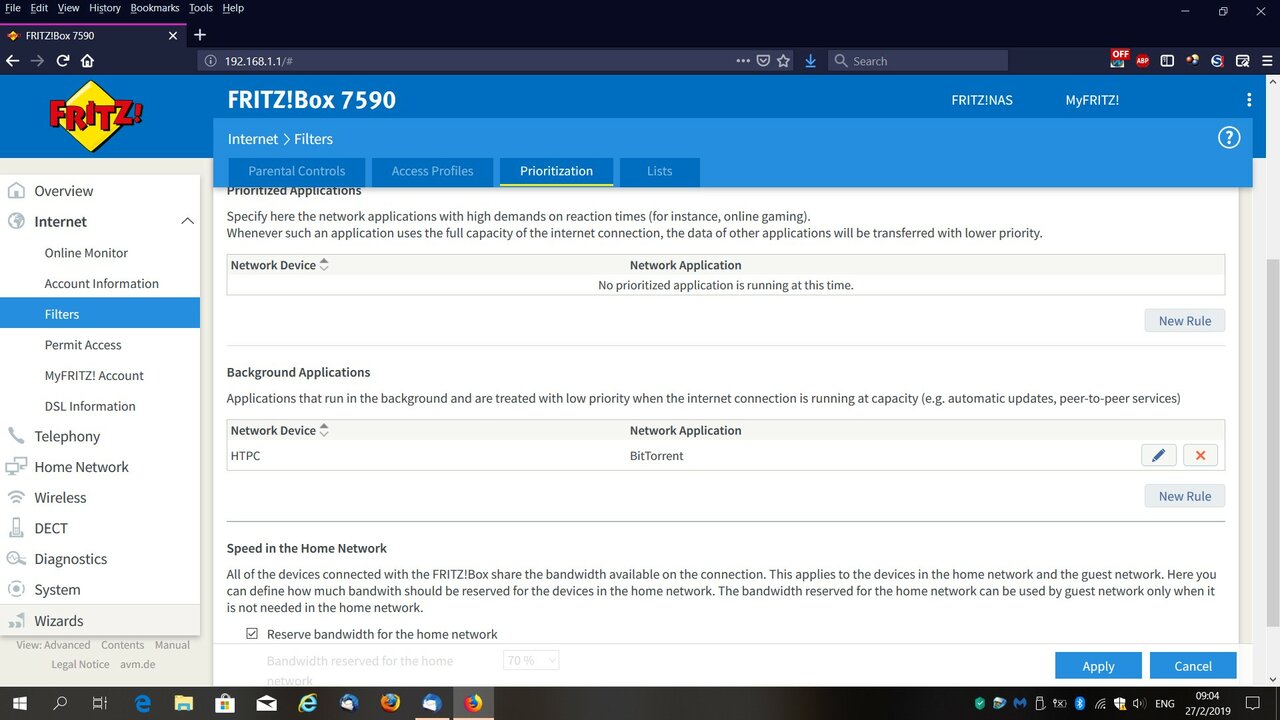Screen dimensions: 1280x720
Task: Click the FRITZ! logo
Action: click(x=96, y=115)
